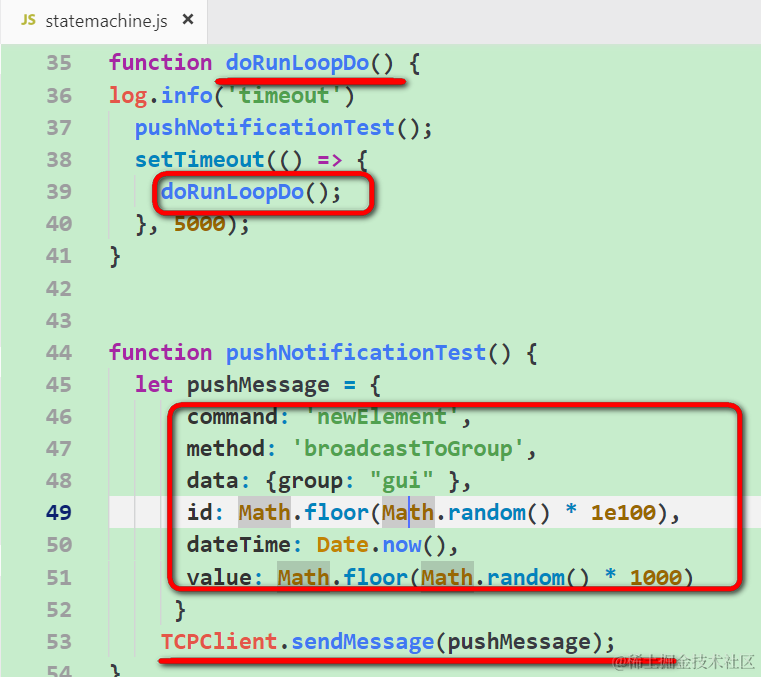Click "gui" string on line 48
The width and height of the screenshot is (761, 677).
click(401, 481)
